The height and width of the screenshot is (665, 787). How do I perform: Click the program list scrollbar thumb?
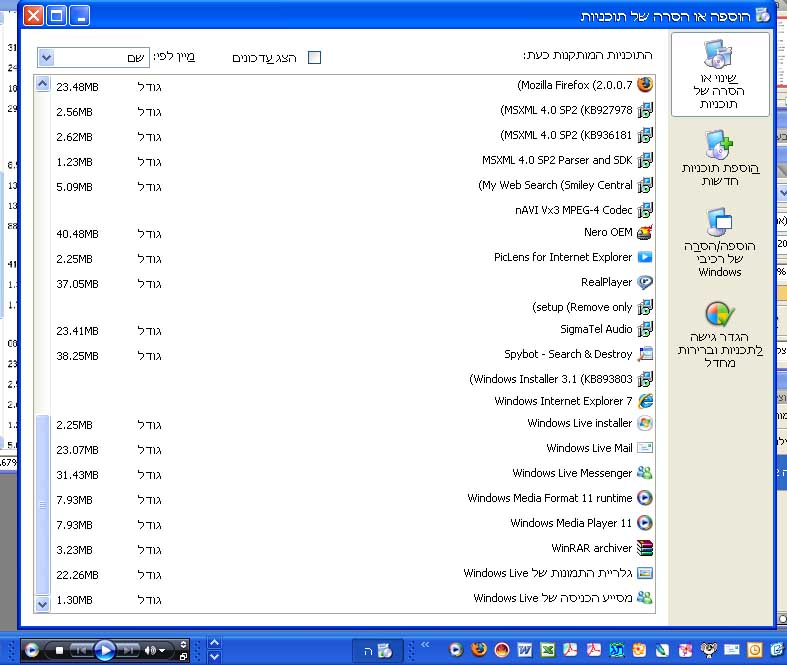(43, 505)
